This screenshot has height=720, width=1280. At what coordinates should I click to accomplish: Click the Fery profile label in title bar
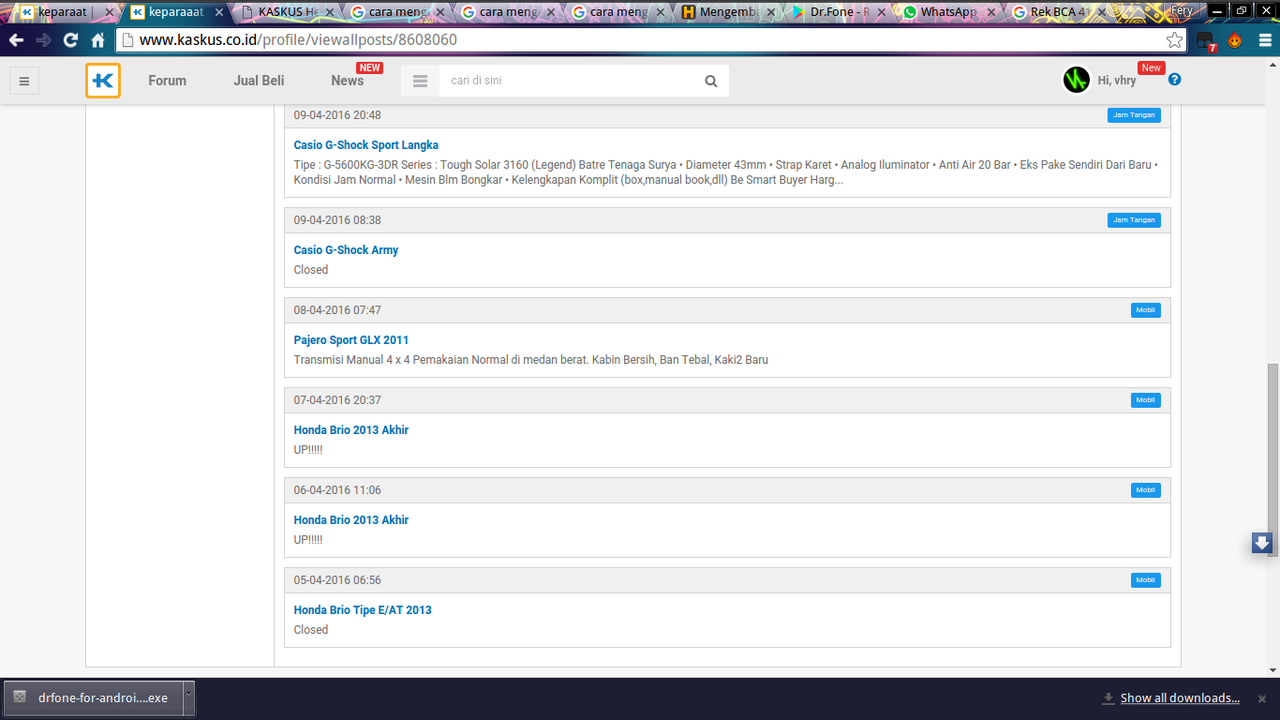[1182, 10]
